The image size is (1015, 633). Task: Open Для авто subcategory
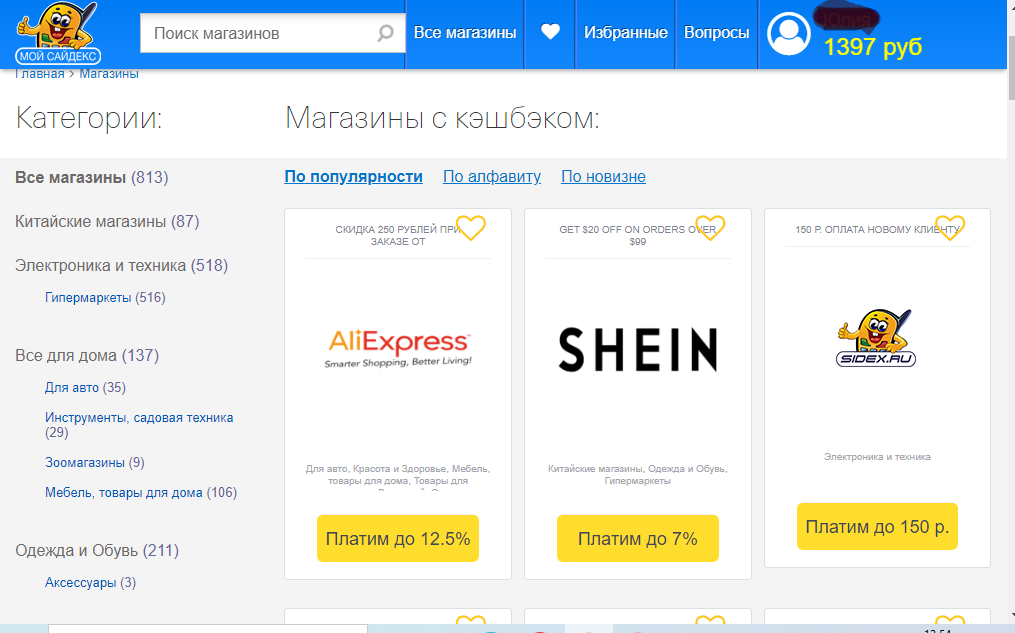click(85, 388)
